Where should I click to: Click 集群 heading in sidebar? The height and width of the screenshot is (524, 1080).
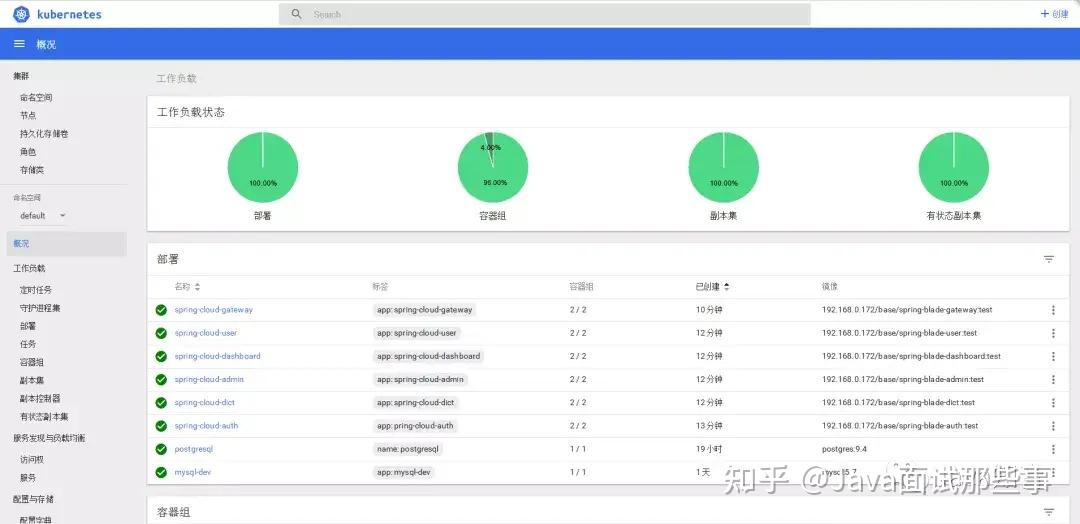(21, 76)
